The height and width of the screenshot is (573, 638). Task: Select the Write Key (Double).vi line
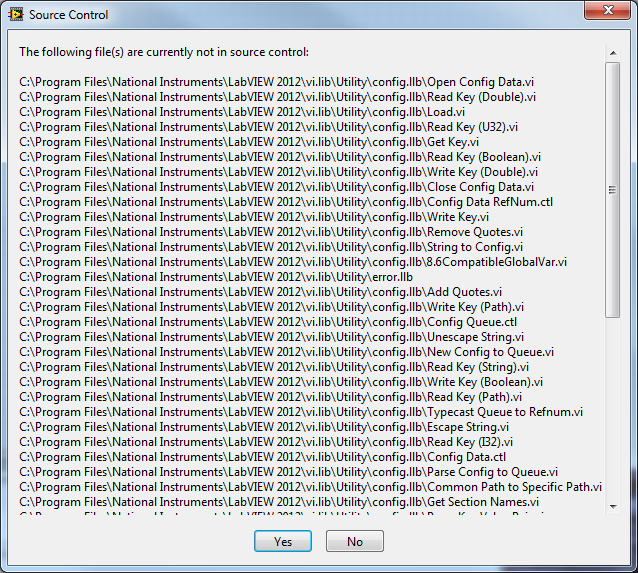(x=278, y=173)
